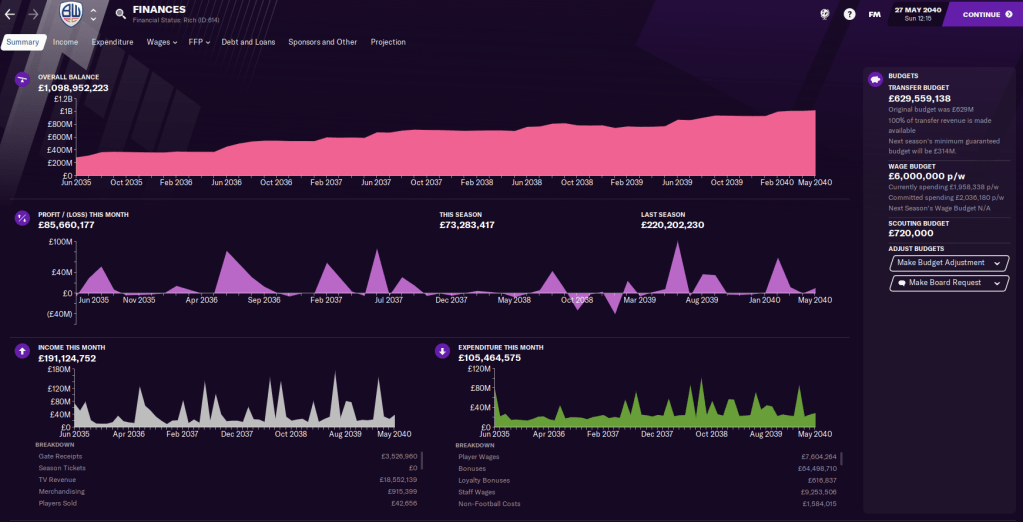The image size is (1023, 522).
Task: Open the Bolton club badge menu
Action: 69,14
